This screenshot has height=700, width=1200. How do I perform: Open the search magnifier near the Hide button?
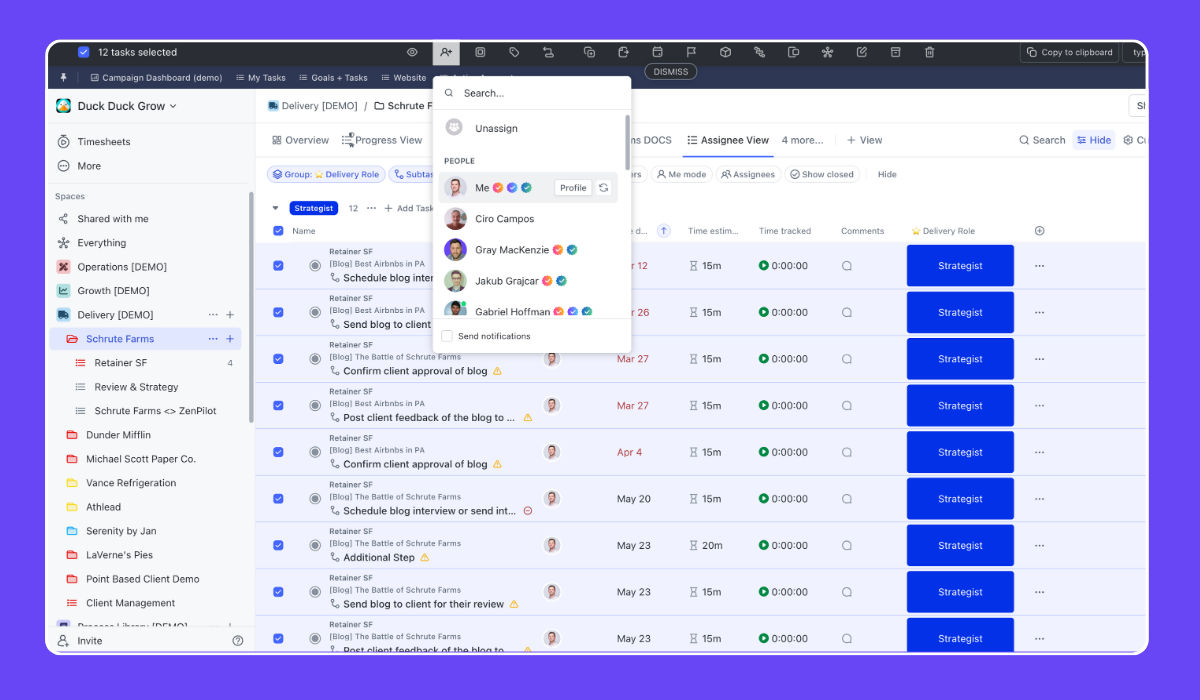tap(1026, 140)
